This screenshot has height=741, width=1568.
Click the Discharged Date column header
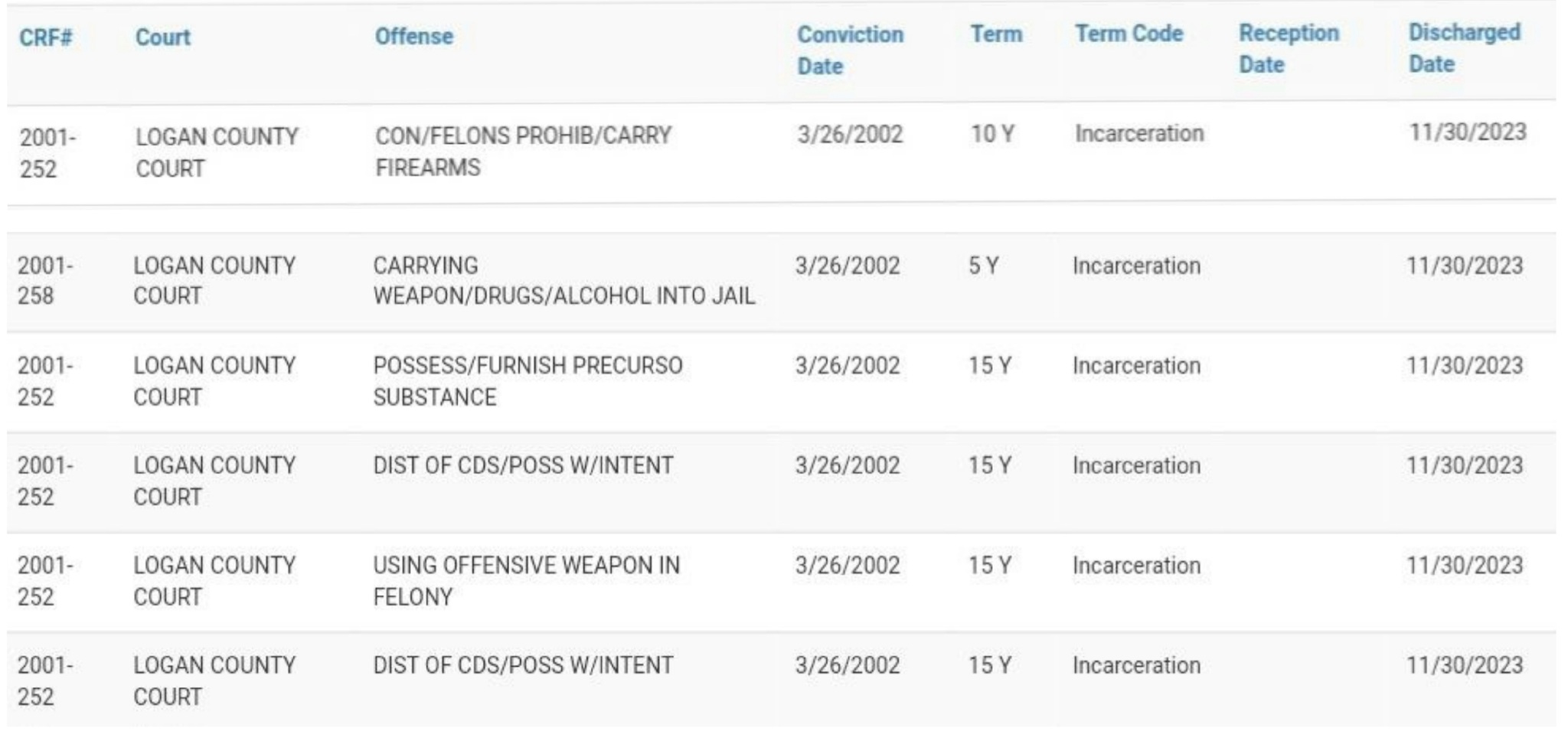pyautogui.click(x=1464, y=48)
